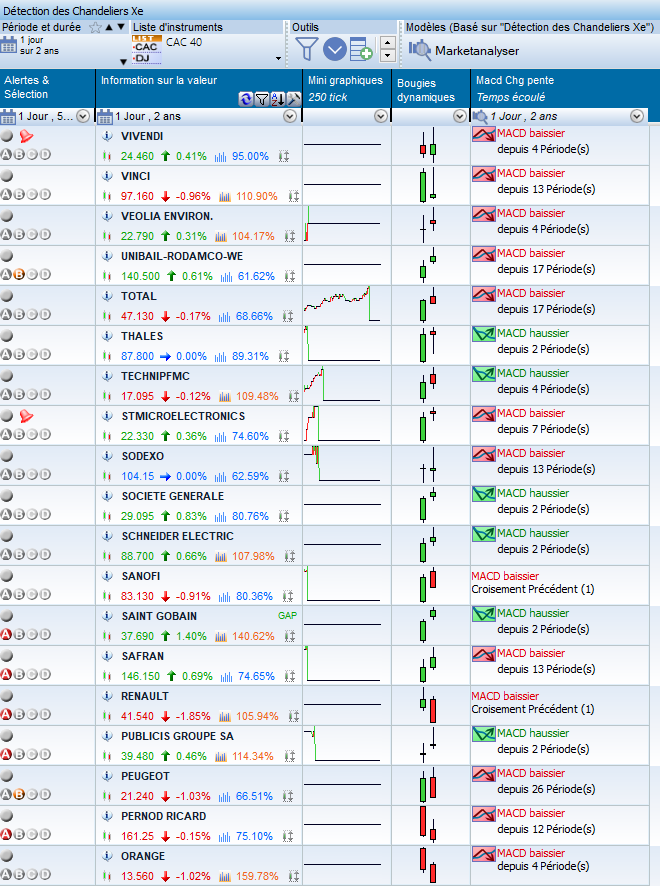Toggle the grey selection circle for SODEXO
This screenshot has width=660, height=891.
pos(7,456)
